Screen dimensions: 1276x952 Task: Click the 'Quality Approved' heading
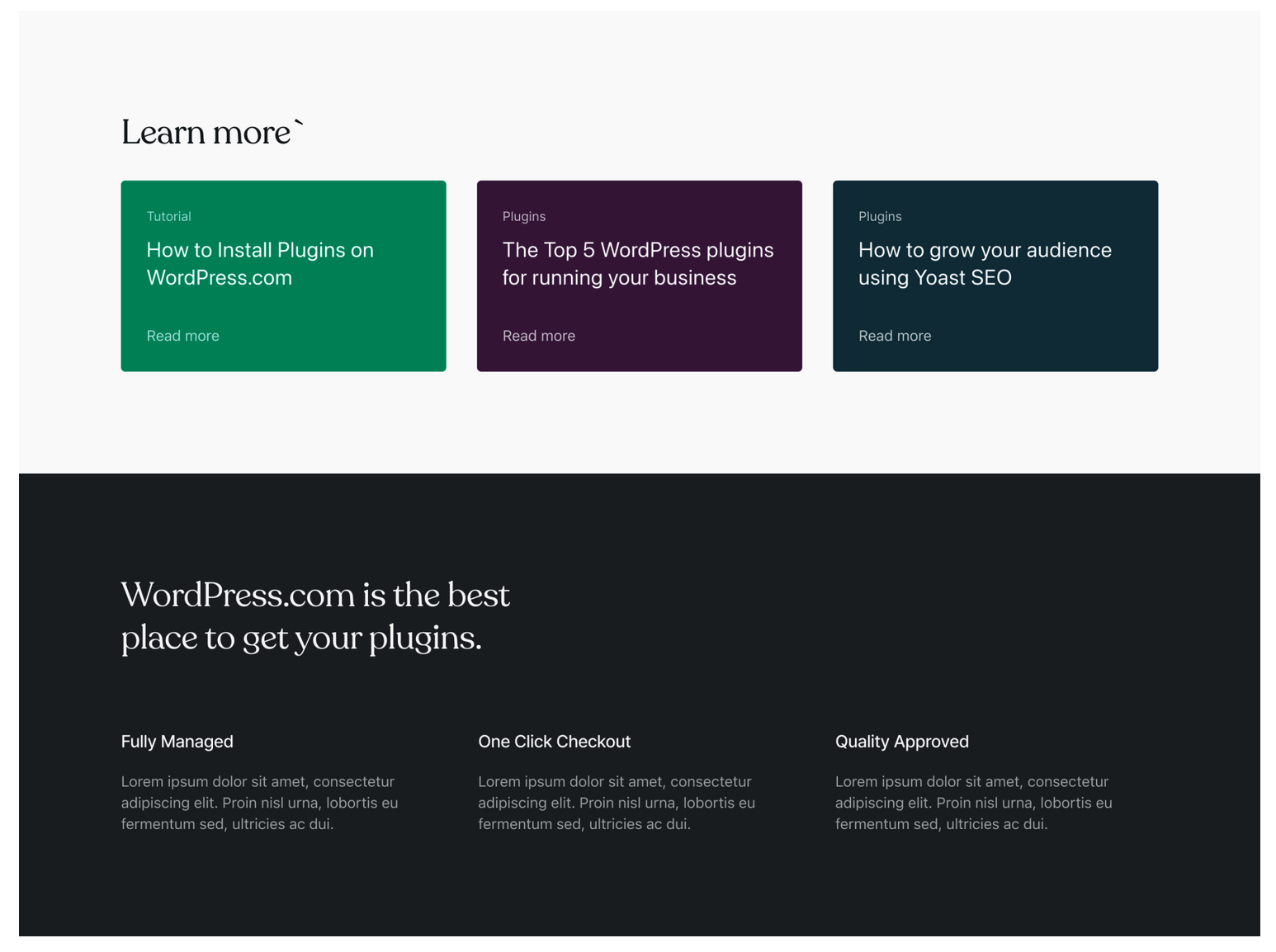click(901, 742)
